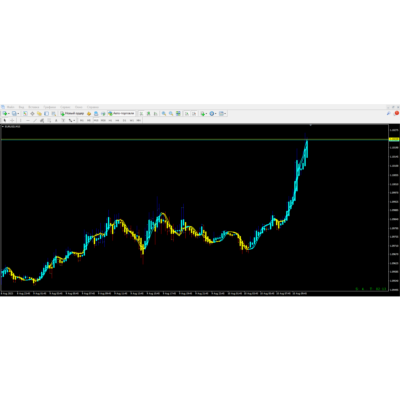
Task: Switch to the H1 timeframe button
Action: click(110, 120)
